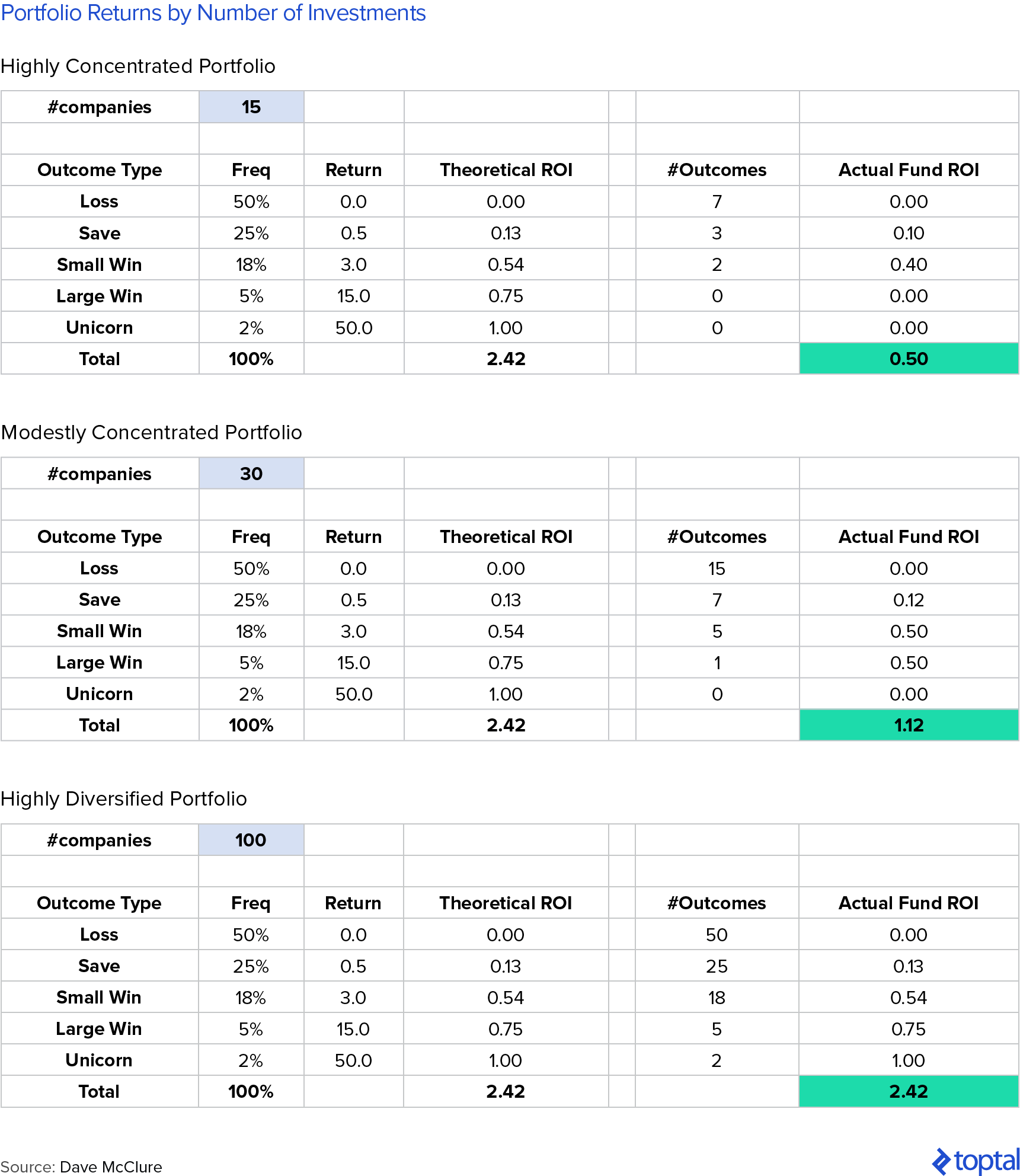Select the blue cell with 30 companies

[x=251, y=474]
